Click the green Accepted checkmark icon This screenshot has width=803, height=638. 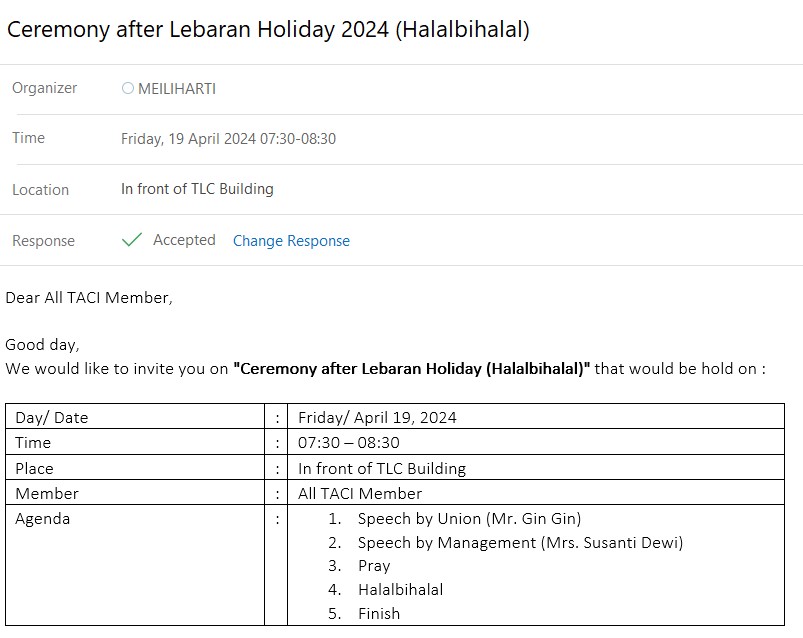point(131,240)
